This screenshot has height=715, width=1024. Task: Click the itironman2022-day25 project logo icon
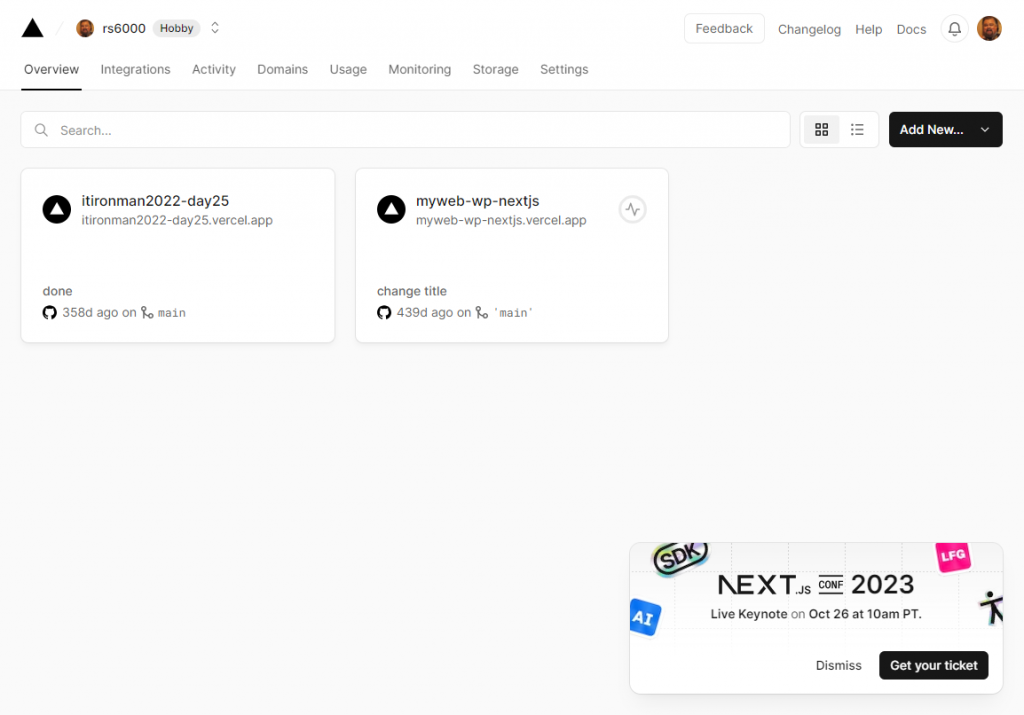pos(56,209)
